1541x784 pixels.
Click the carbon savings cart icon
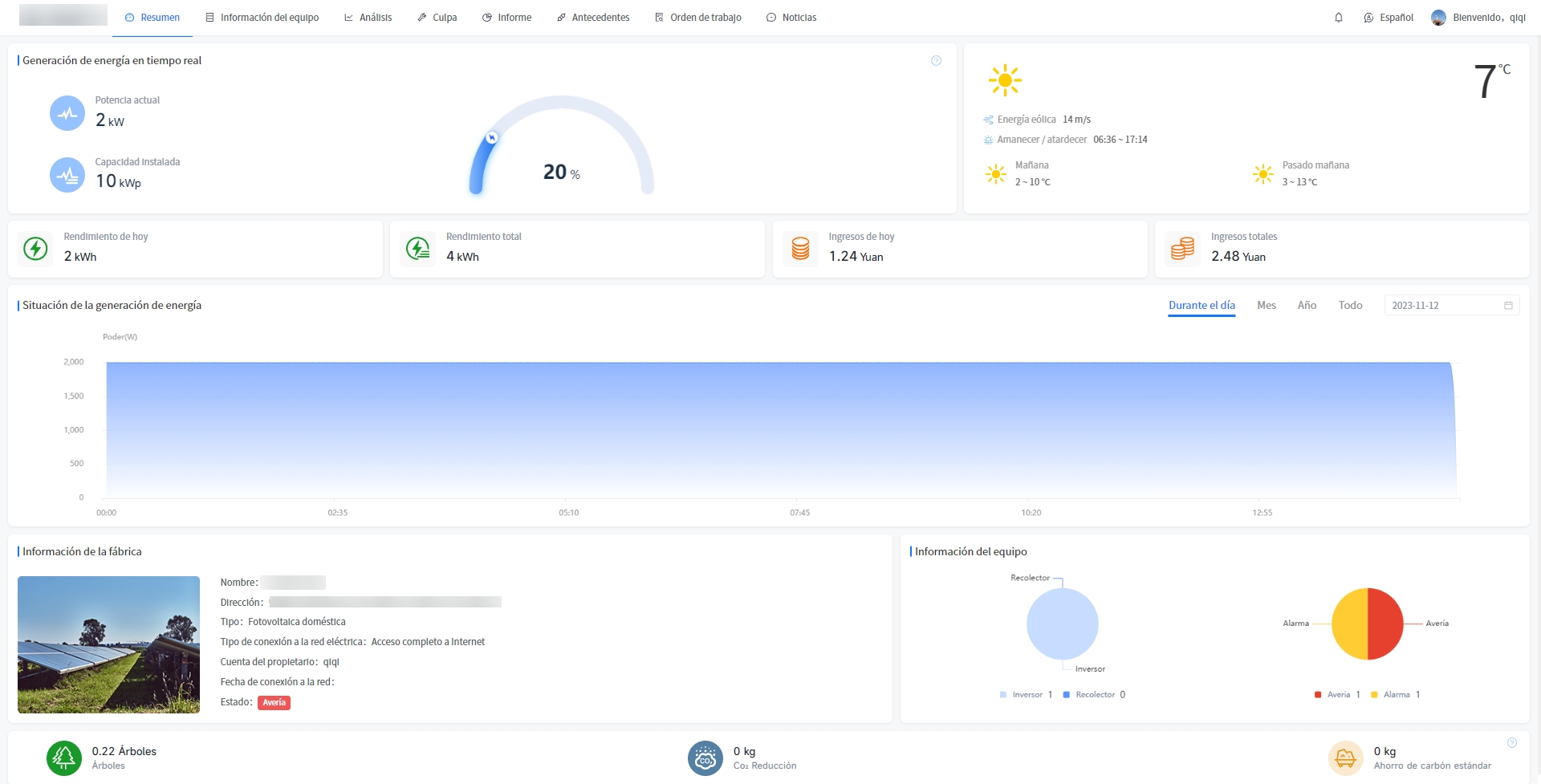tap(1346, 758)
